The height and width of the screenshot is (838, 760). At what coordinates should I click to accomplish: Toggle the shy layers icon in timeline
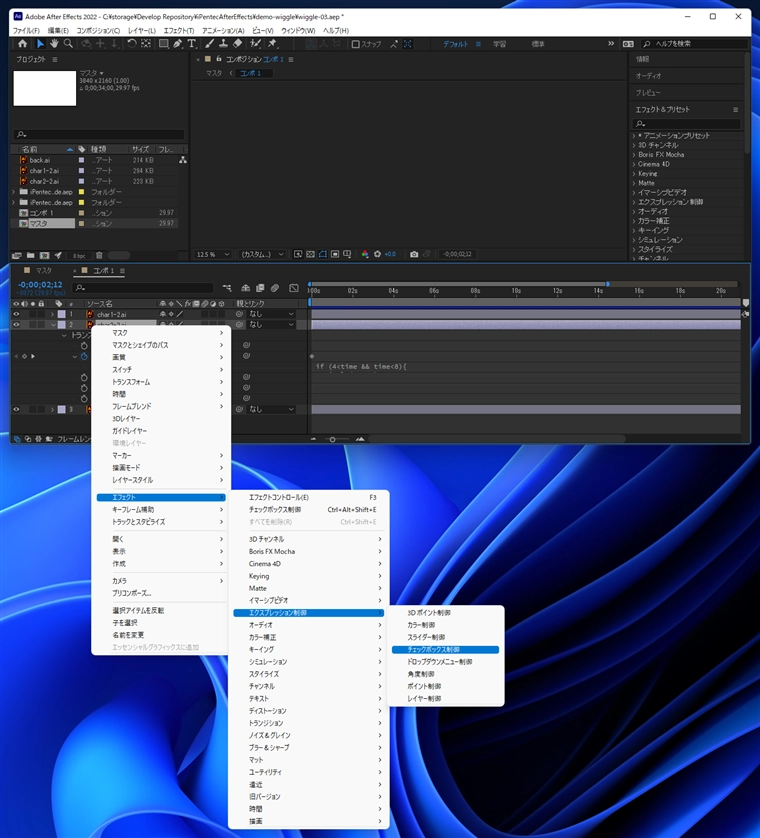[245, 288]
